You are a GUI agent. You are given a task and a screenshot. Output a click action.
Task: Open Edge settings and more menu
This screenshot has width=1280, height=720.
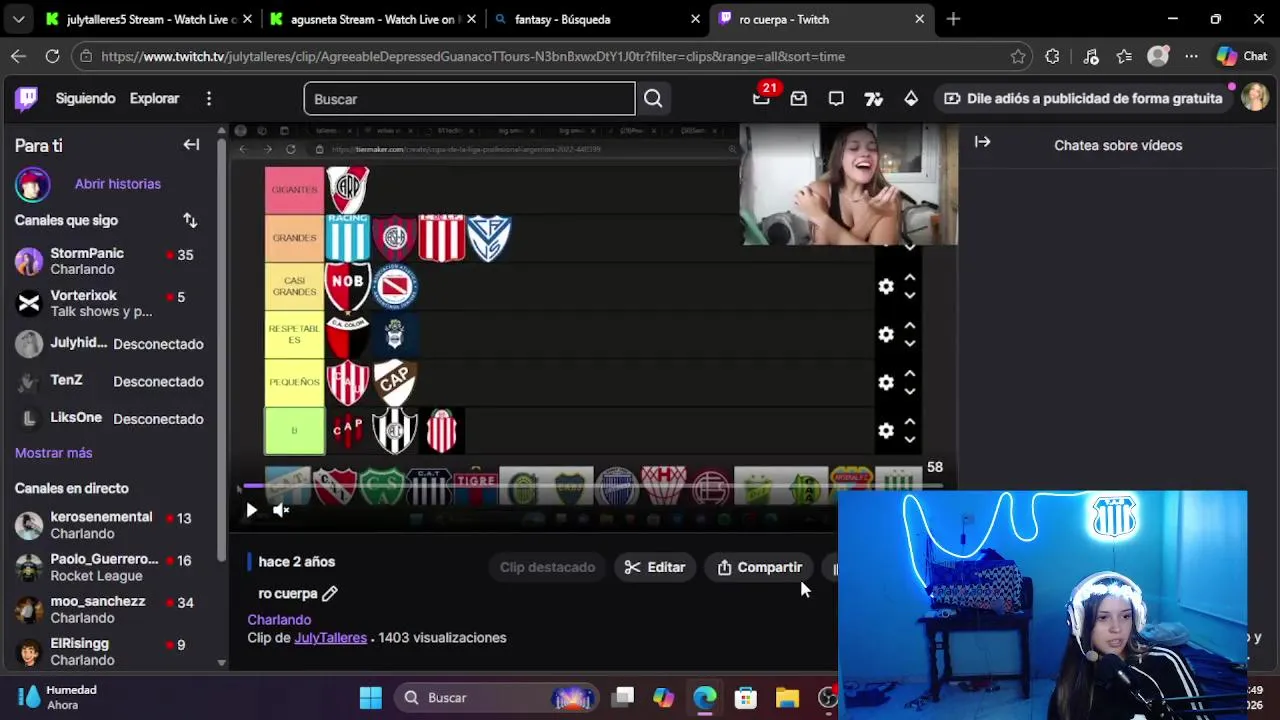1191,57
